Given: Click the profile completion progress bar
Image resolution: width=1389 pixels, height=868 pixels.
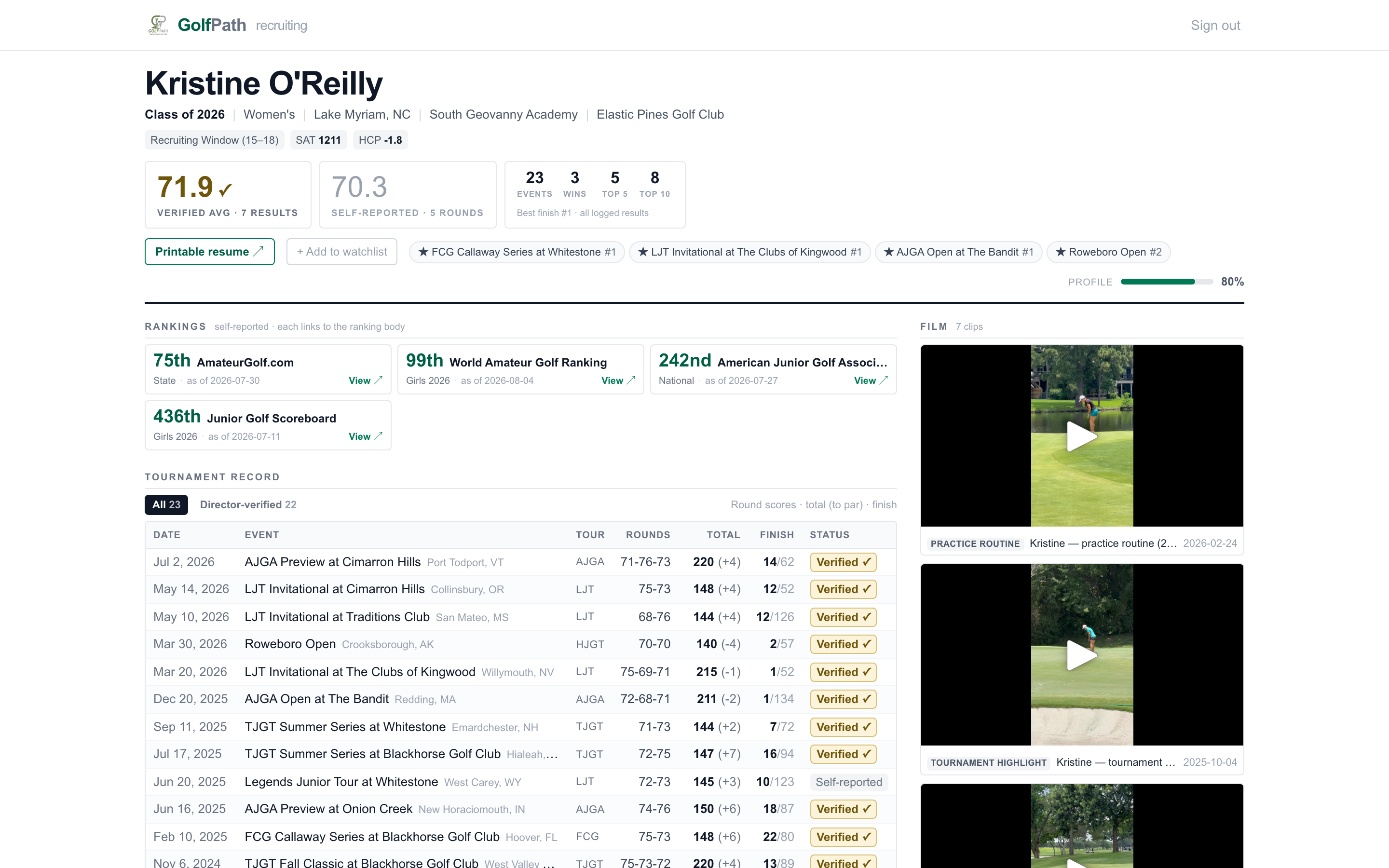Looking at the screenshot, I should click(x=1167, y=282).
